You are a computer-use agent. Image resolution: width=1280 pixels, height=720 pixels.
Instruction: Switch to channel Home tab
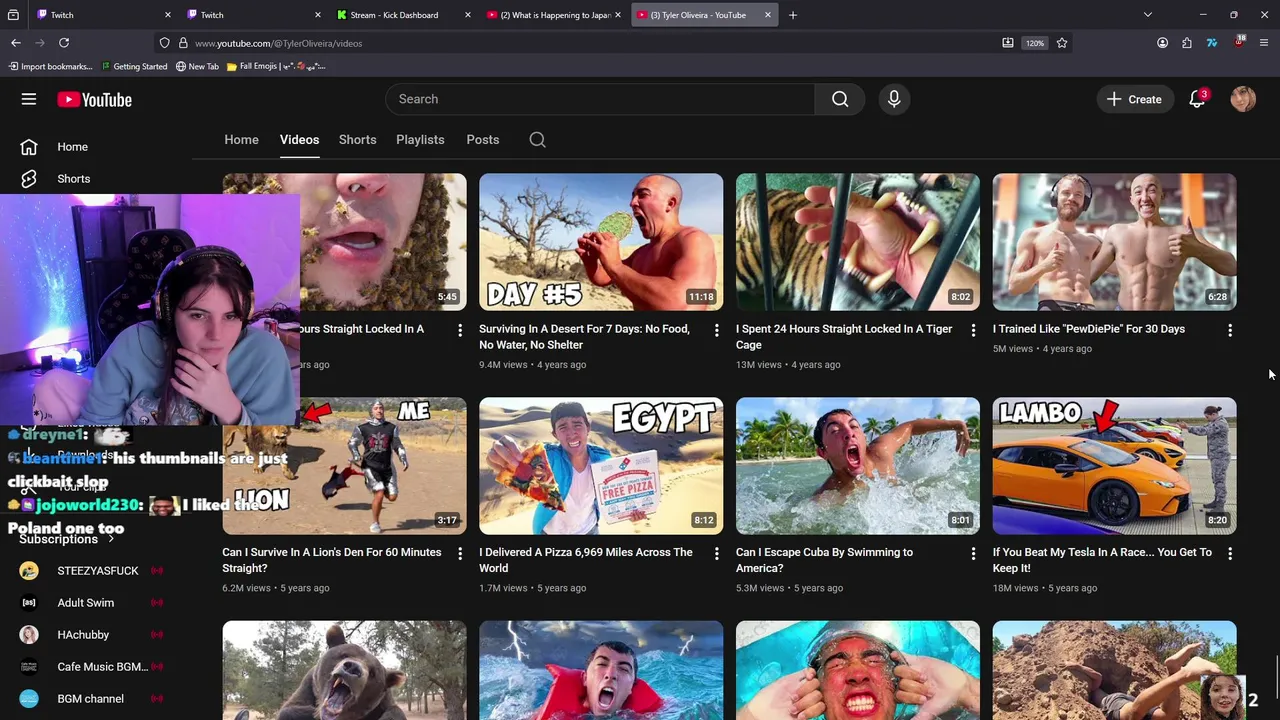(x=241, y=140)
